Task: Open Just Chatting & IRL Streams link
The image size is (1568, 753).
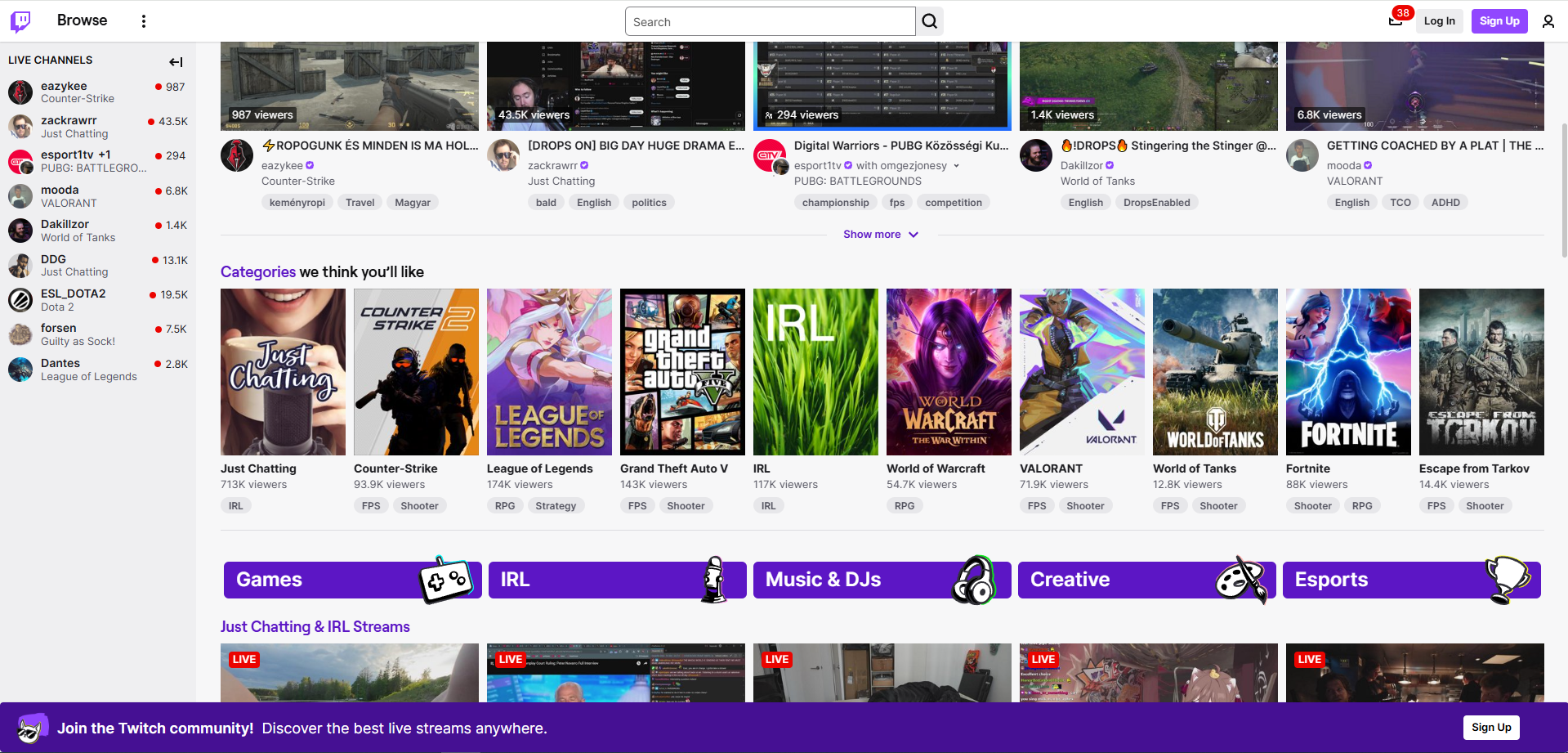Action: coord(315,627)
